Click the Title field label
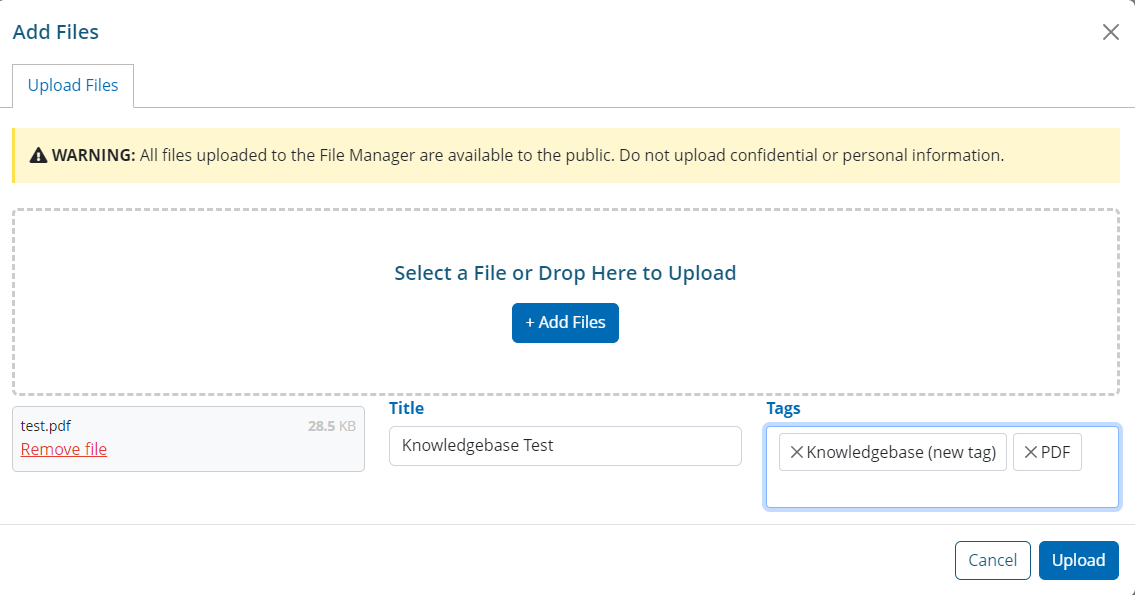Screen dimensions: 1135x595 [x=406, y=408]
